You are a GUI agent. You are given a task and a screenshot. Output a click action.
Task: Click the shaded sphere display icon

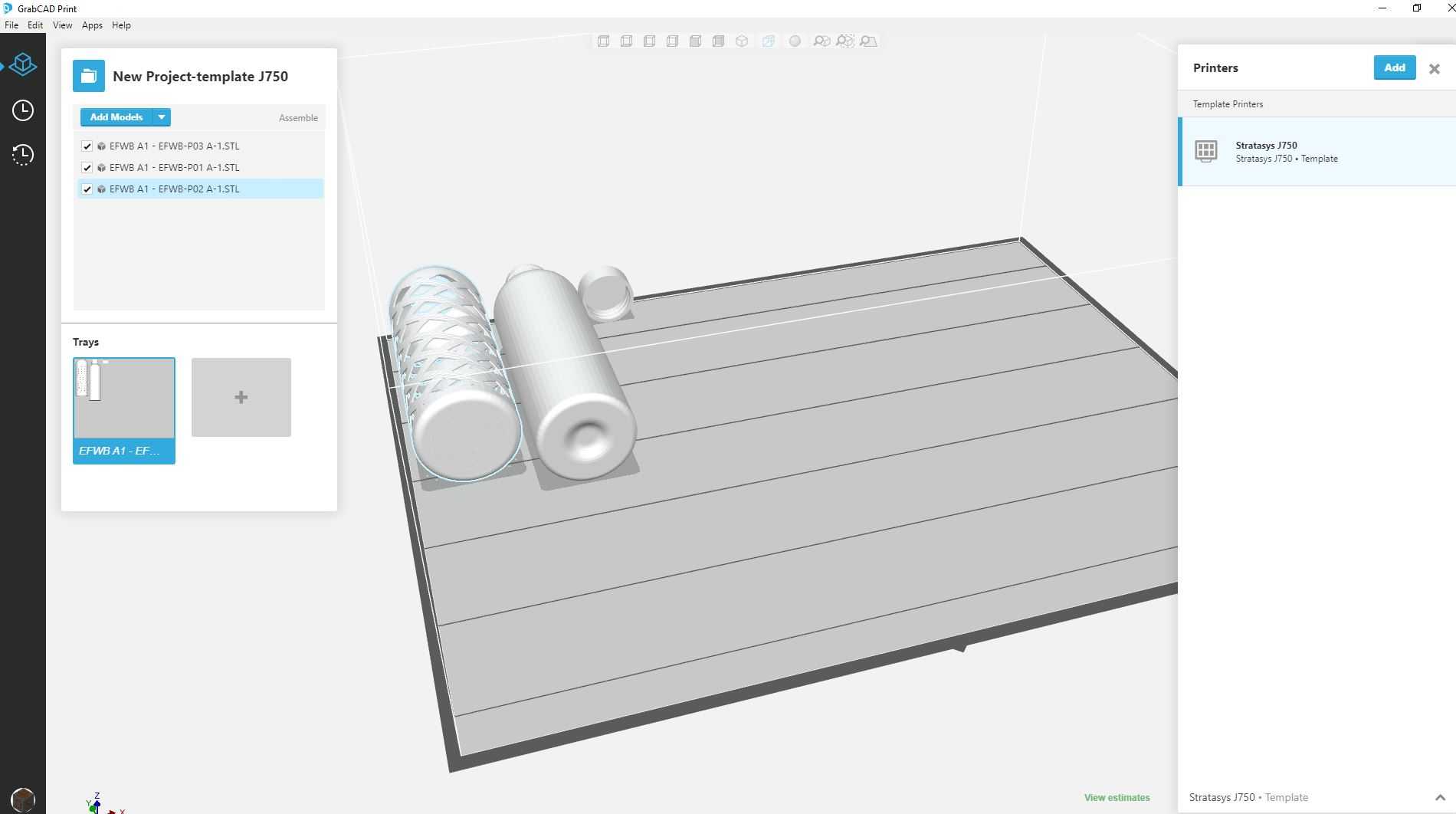[795, 41]
